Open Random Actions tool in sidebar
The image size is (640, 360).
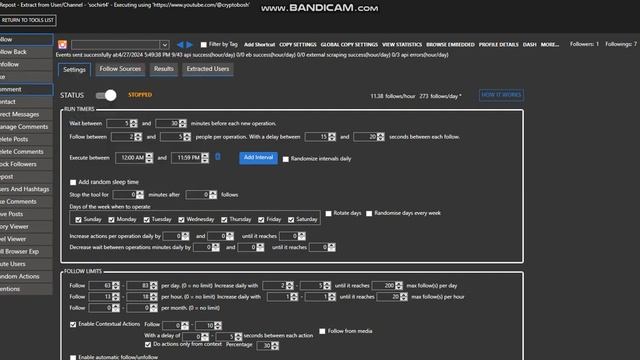[26, 276]
